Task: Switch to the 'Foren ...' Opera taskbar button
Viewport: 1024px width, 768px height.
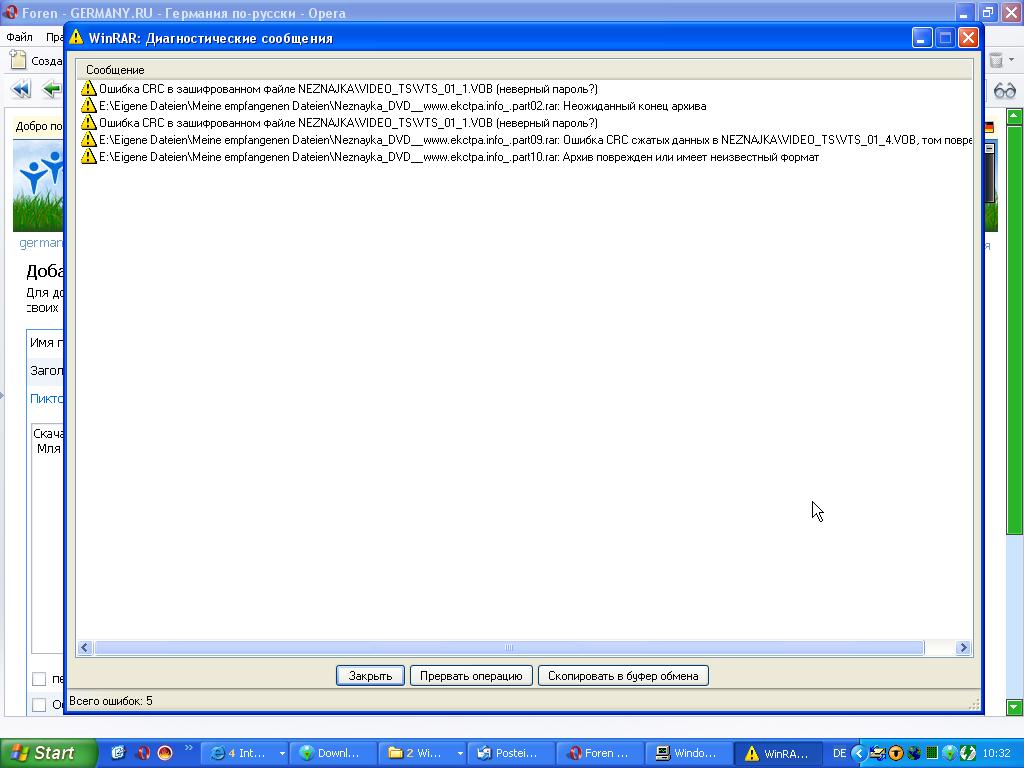Action: [x=600, y=753]
